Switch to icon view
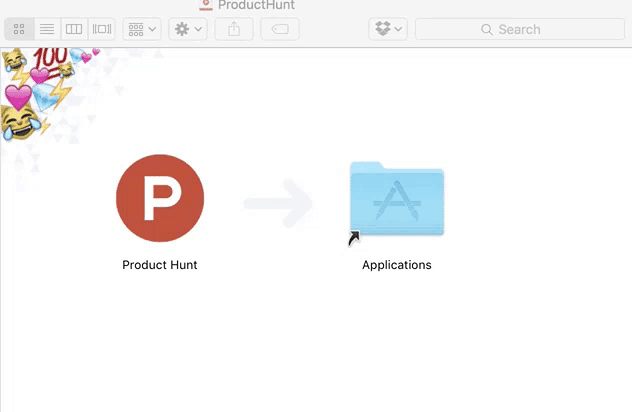The width and height of the screenshot is (632, 412). click(x=19, y=29)
